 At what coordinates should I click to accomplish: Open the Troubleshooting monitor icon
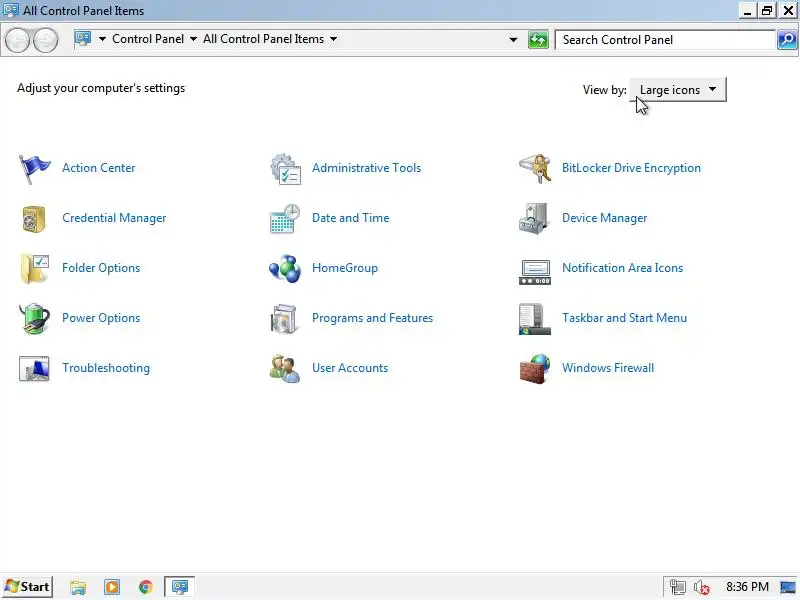point(34,368)
